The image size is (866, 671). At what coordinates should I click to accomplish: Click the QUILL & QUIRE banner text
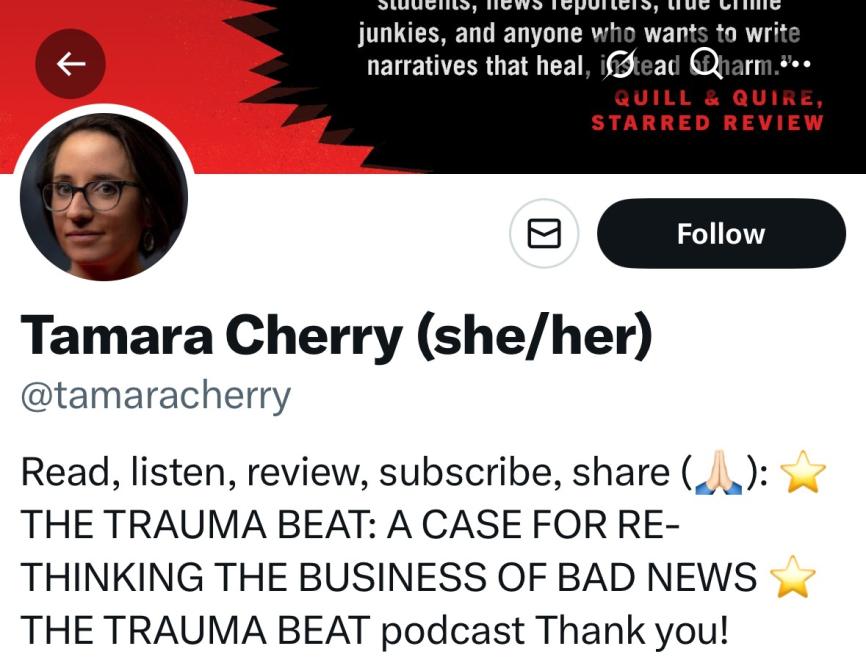coord(719,98)
